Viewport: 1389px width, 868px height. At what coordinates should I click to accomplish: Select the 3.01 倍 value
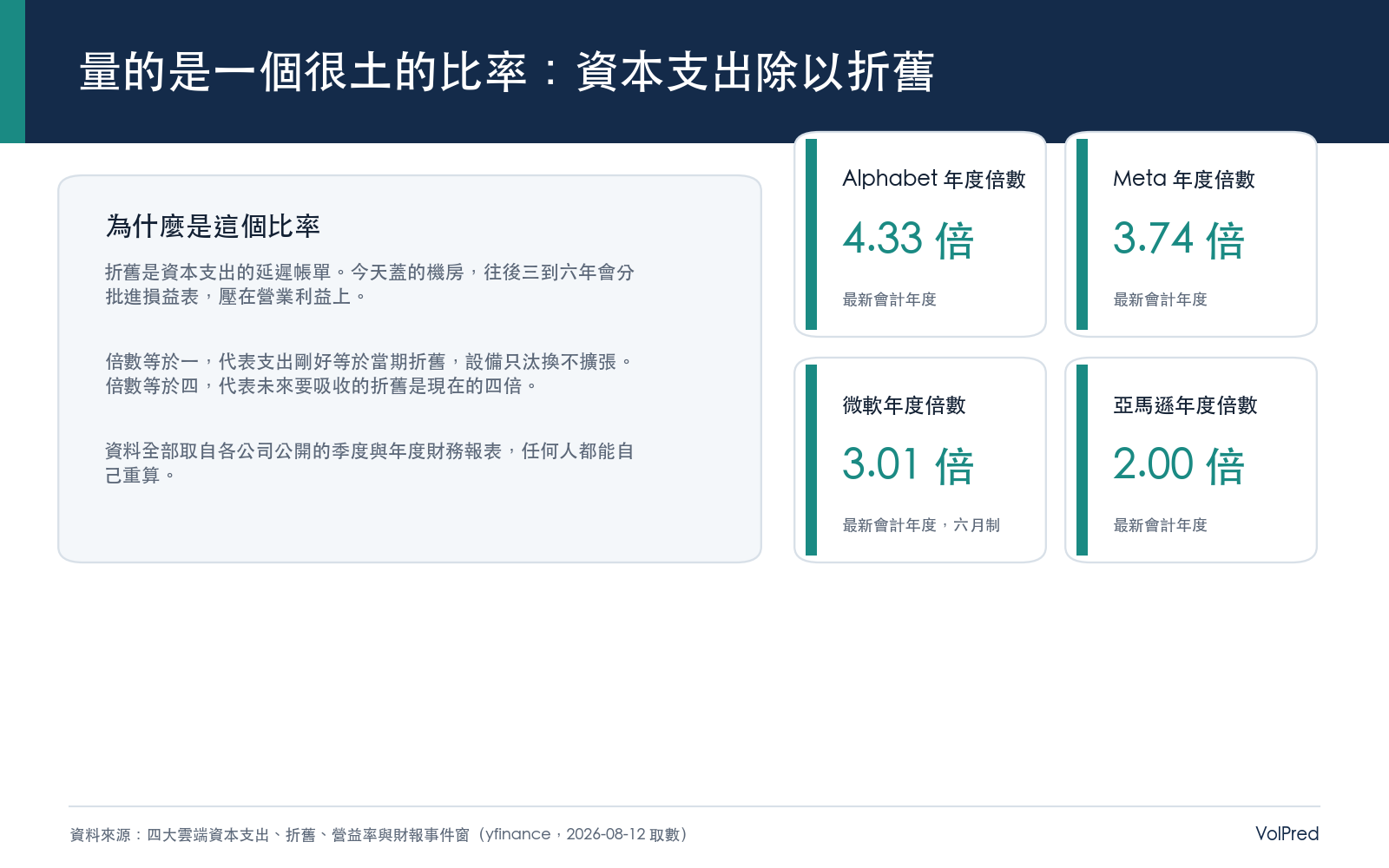pyautogui.click(x=908, y=465)
